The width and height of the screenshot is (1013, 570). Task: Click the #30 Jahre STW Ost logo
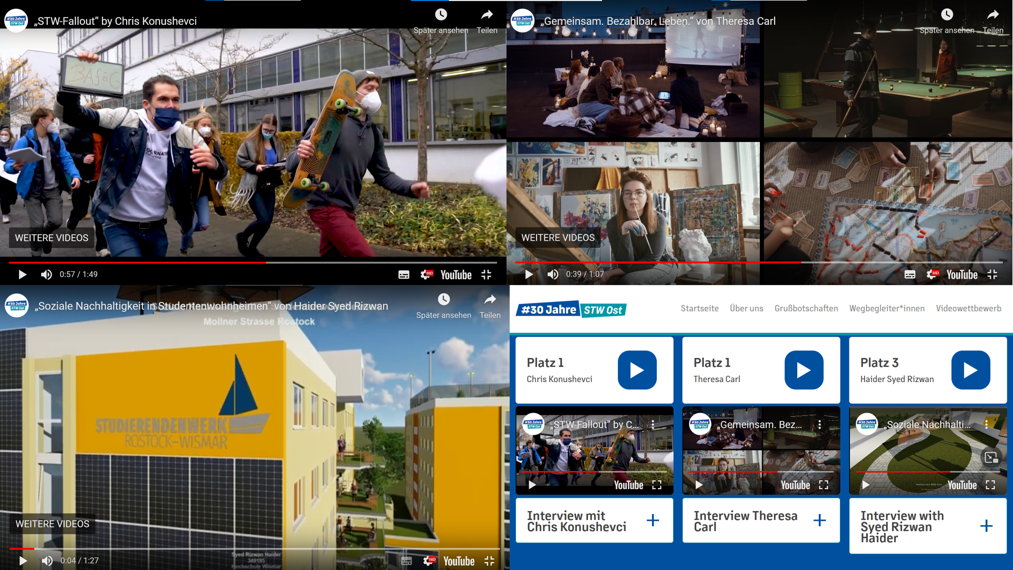[x=571, y=310]
